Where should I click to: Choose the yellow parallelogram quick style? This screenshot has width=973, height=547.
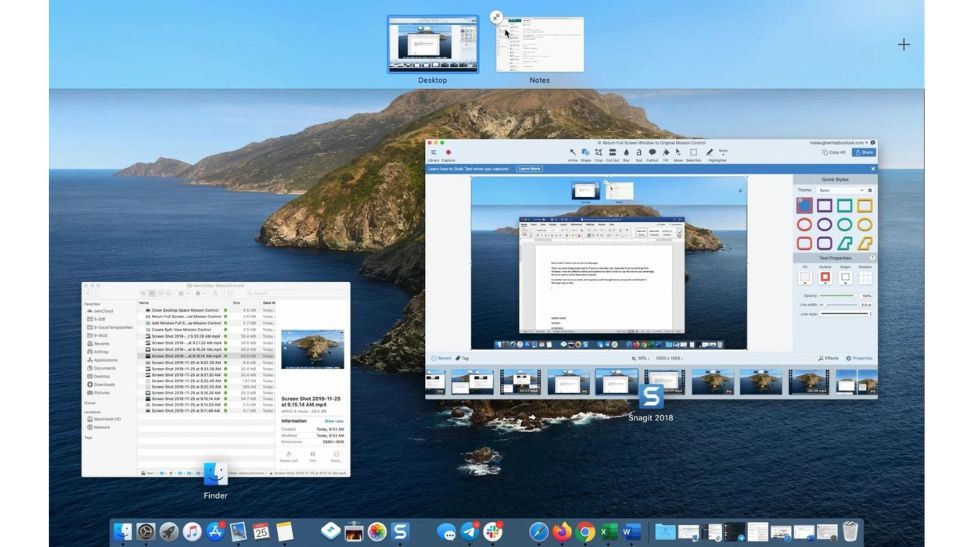pos(864,243)
